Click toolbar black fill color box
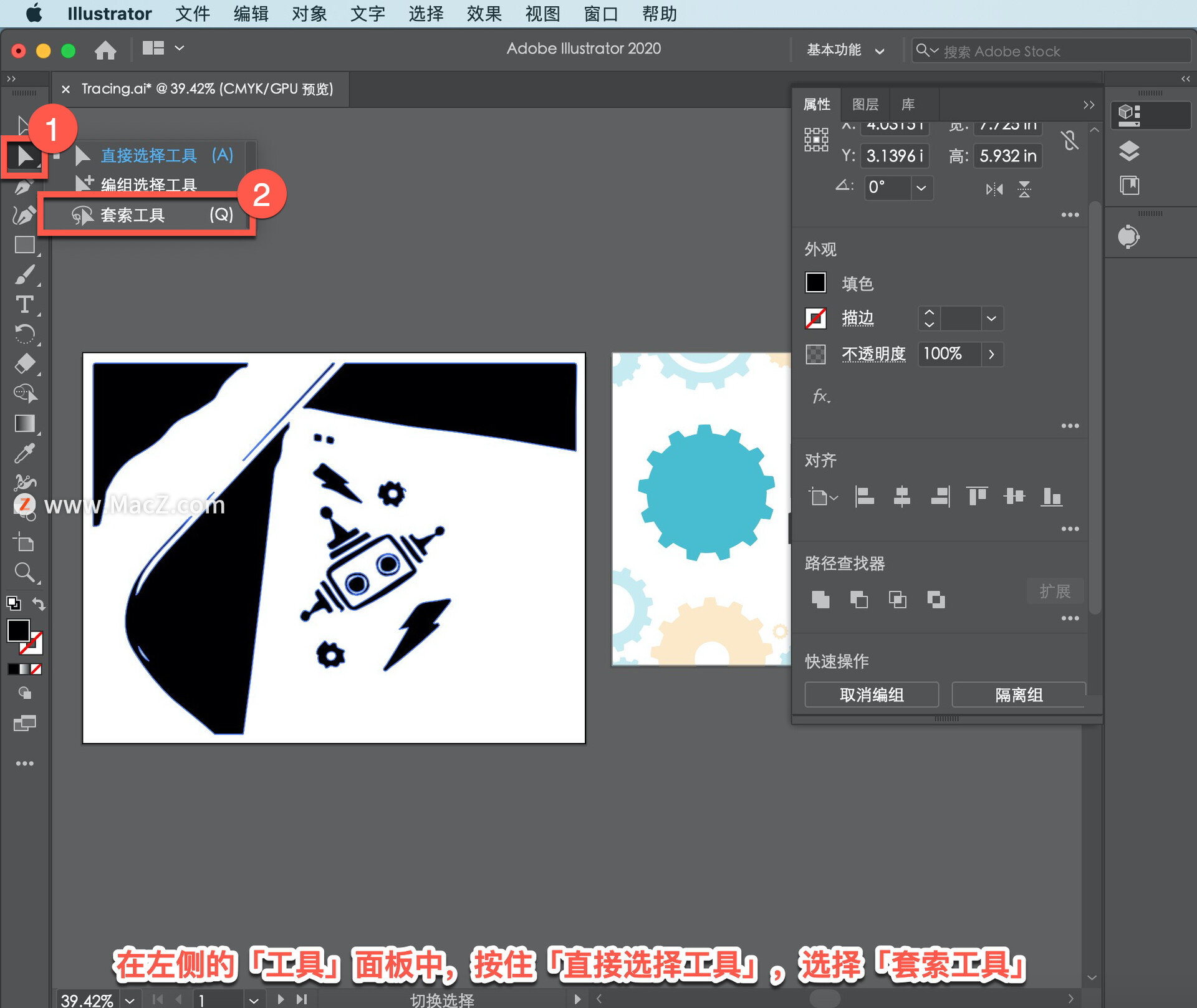 pyautogui.click(x=17, y=631)
